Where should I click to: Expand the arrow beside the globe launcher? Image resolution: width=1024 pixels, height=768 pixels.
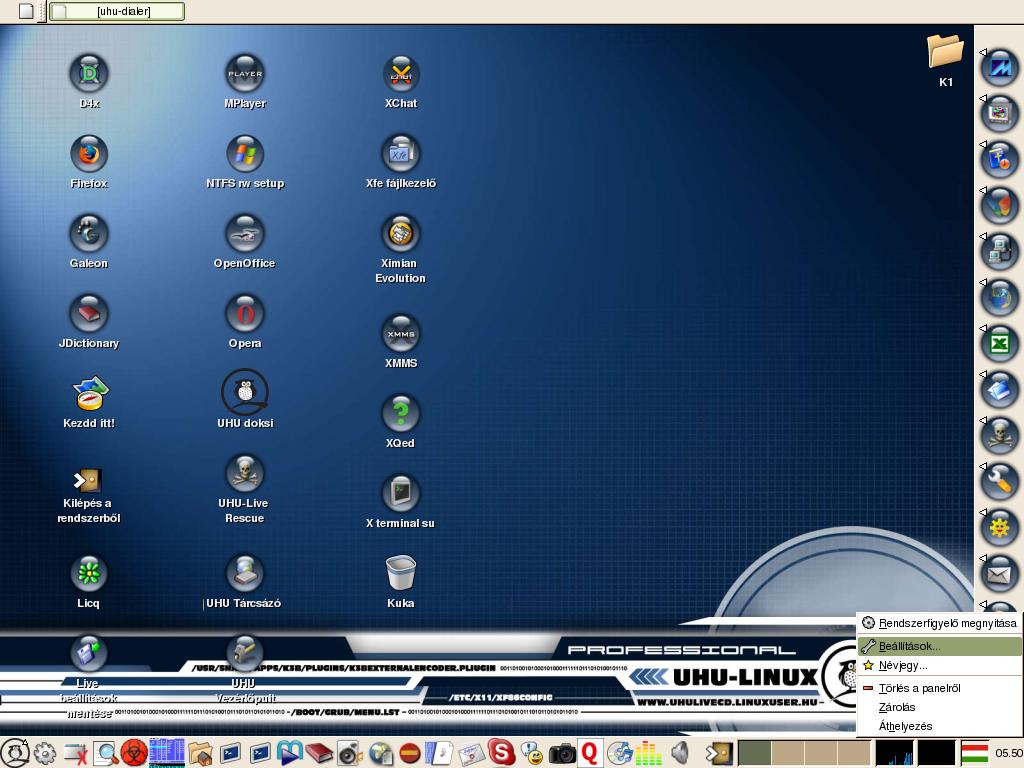pos(983,282)
